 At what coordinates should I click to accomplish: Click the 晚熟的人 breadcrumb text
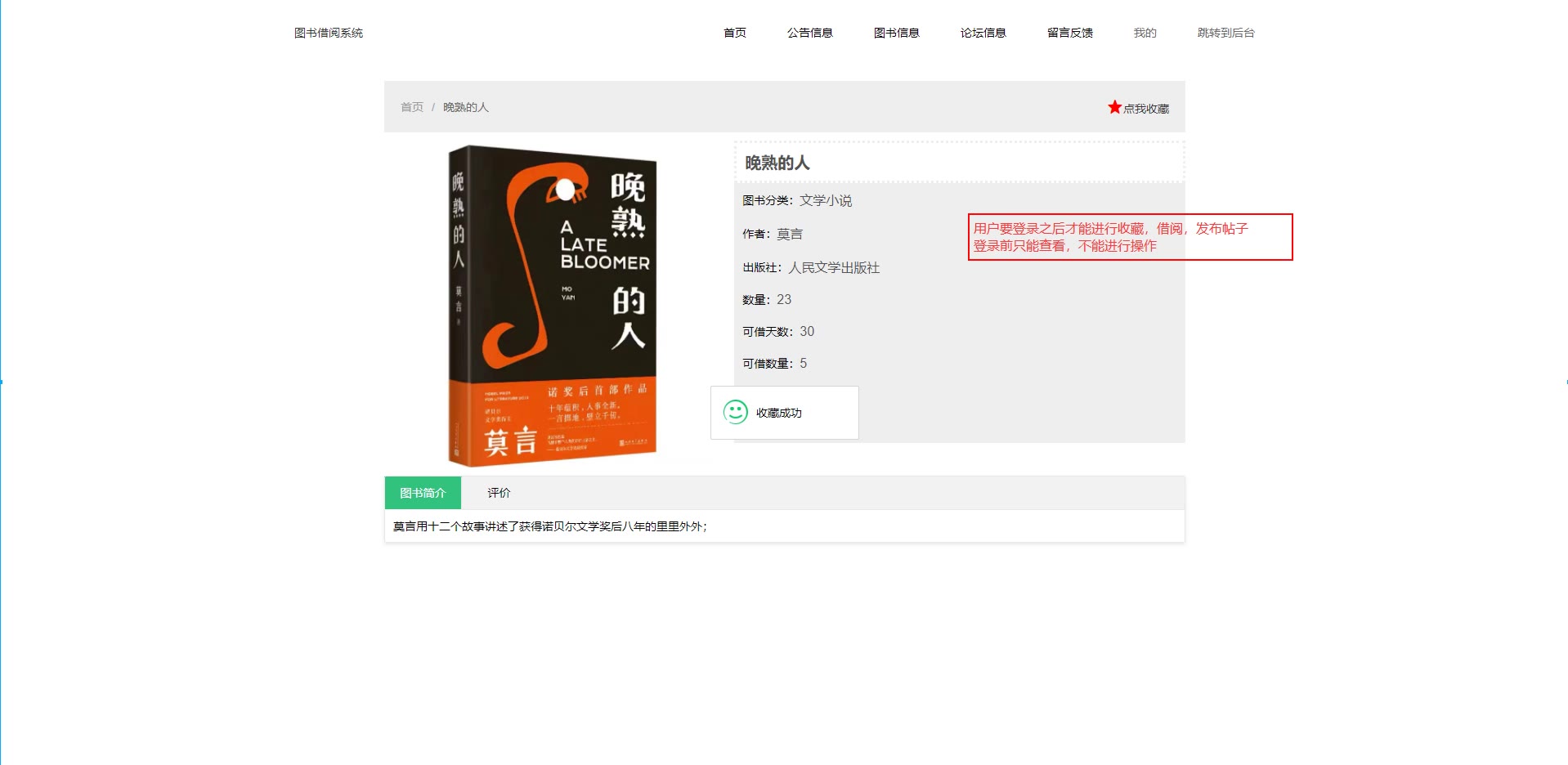pyautogui.click(x=466, y=107)
